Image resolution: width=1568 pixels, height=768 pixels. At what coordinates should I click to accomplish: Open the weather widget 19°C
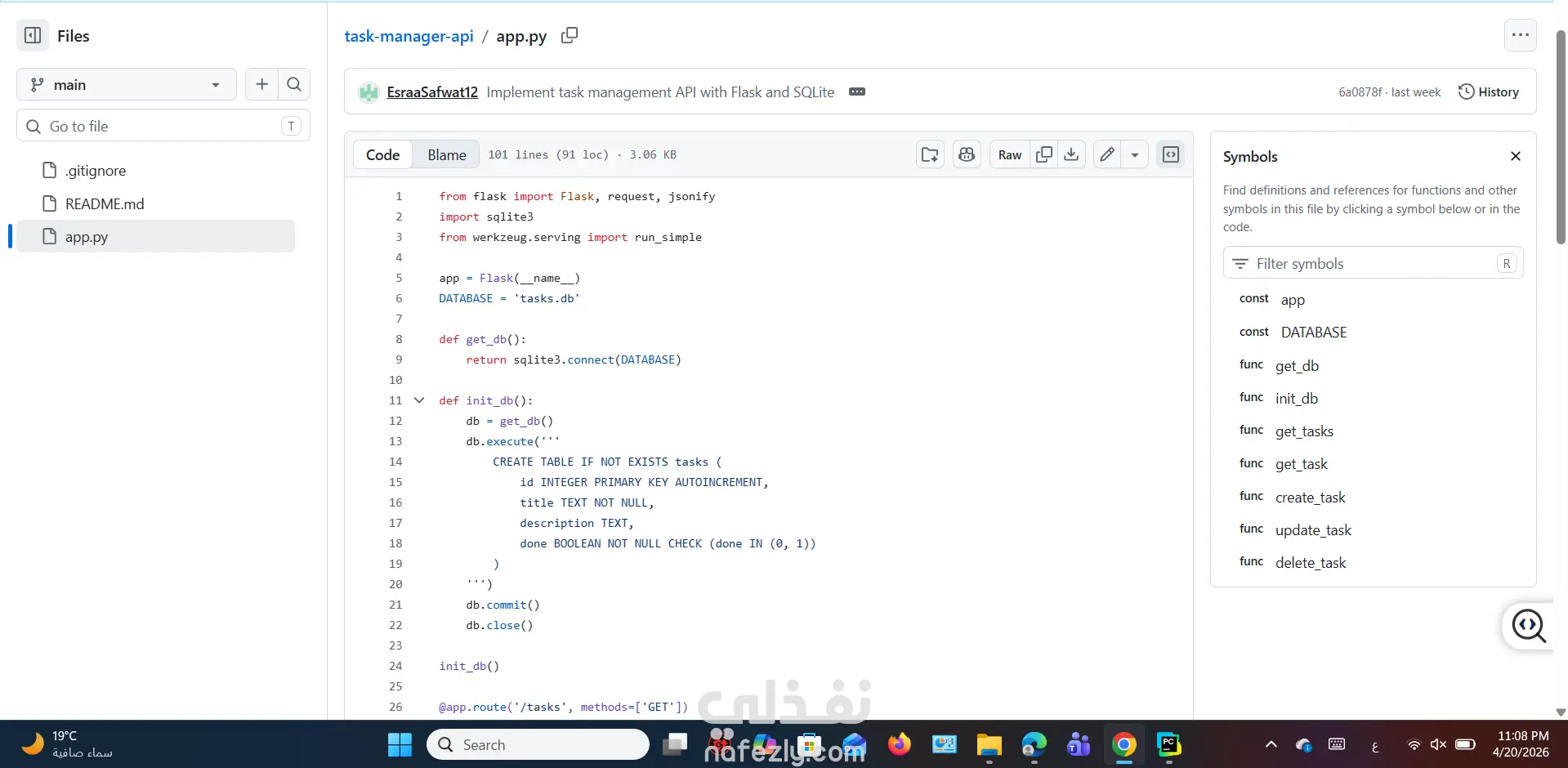point(67,744)
